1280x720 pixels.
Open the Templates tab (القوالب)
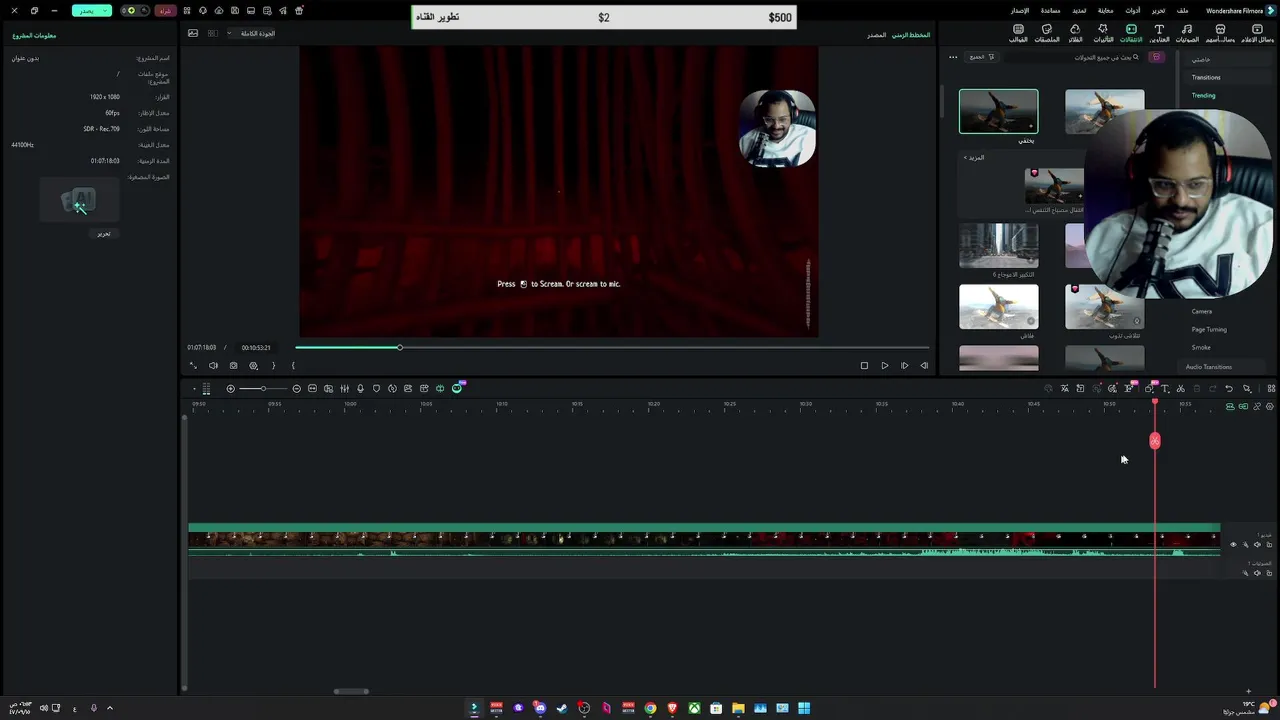coord(1018,33)
